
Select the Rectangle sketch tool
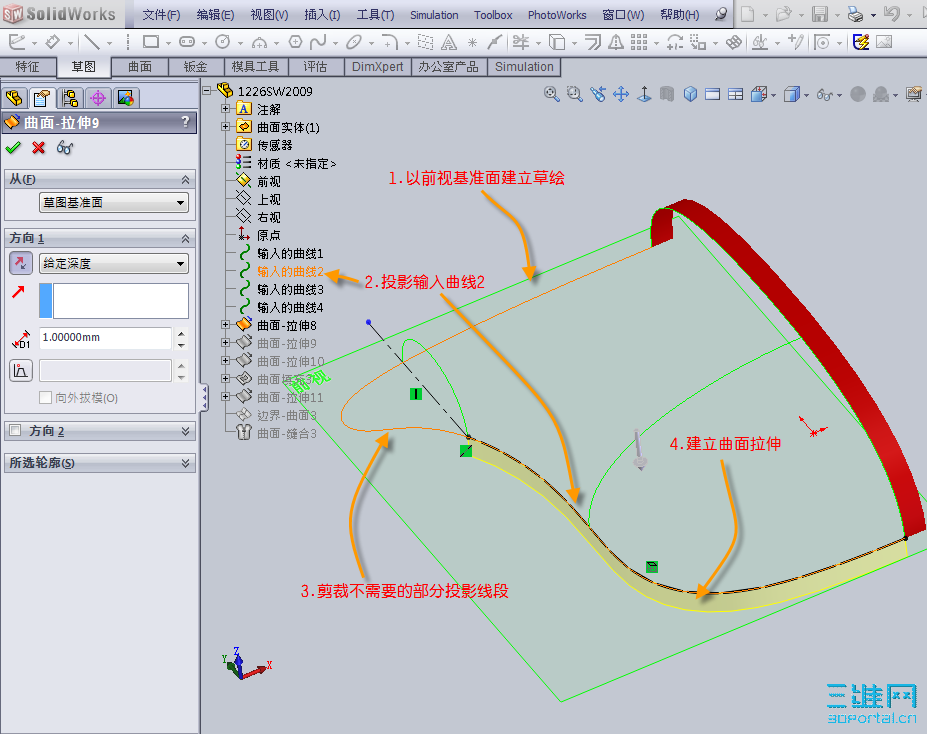coord(151,42)
